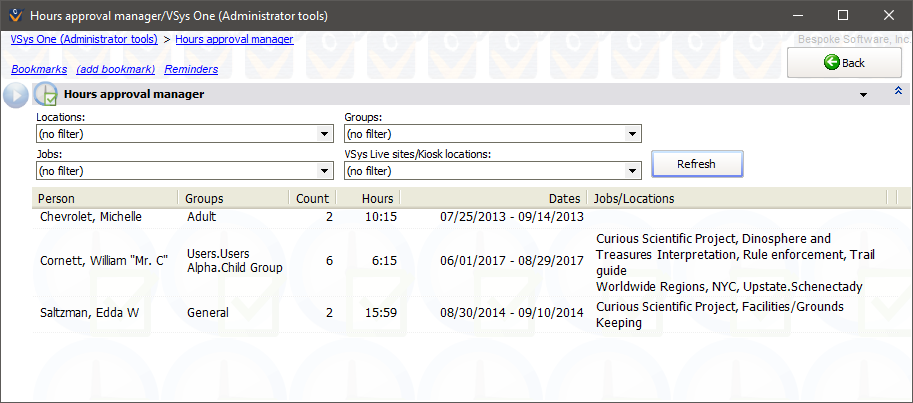Sort by the Person column header

(x=105, y=198)
